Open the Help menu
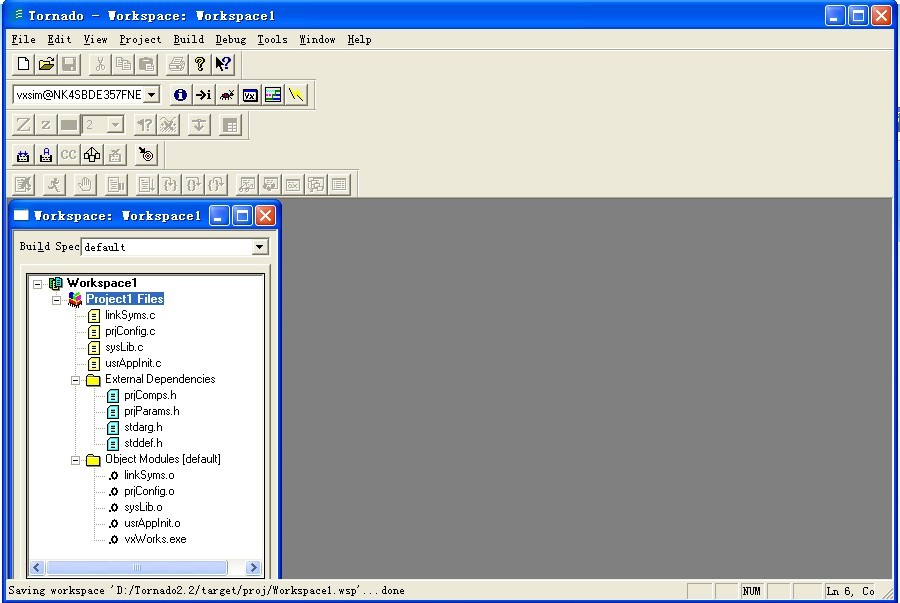The image size is (900, 603). [x=359, y=40]
